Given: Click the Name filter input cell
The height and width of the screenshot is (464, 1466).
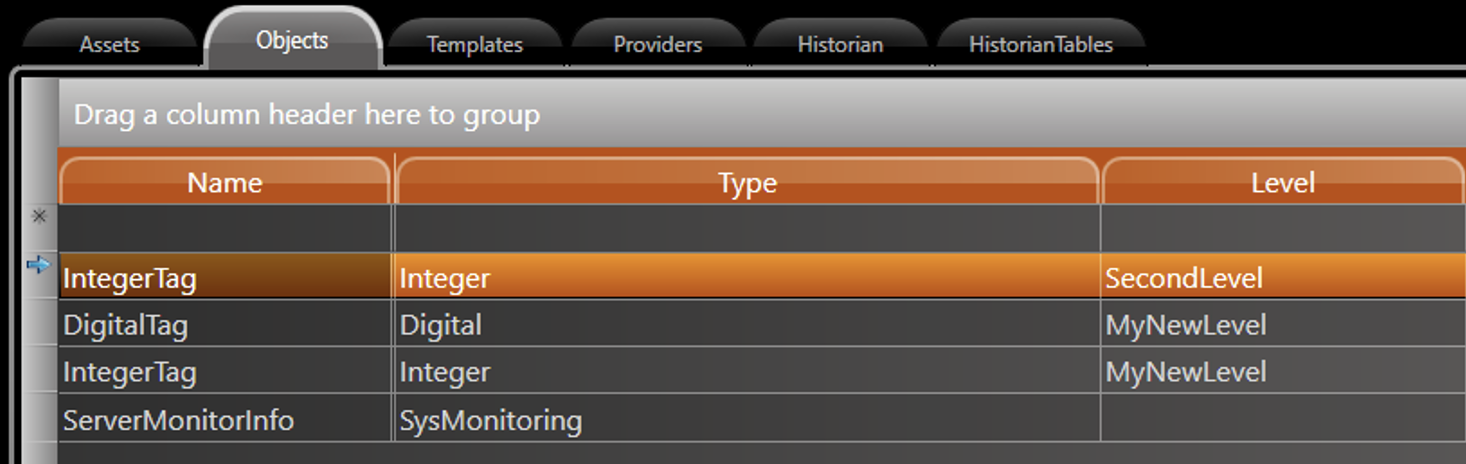Looking at the screenshot, I should tap(225, 228).
